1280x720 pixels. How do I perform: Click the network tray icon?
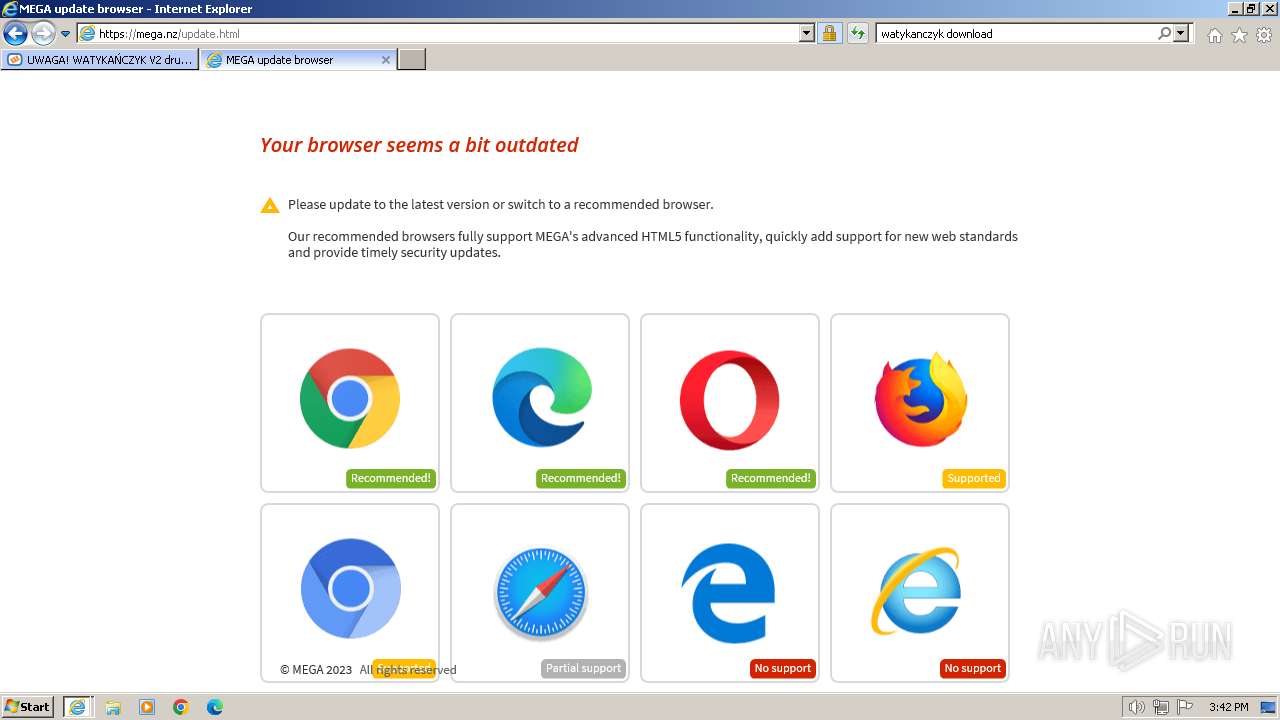[x=1161, y=707]
